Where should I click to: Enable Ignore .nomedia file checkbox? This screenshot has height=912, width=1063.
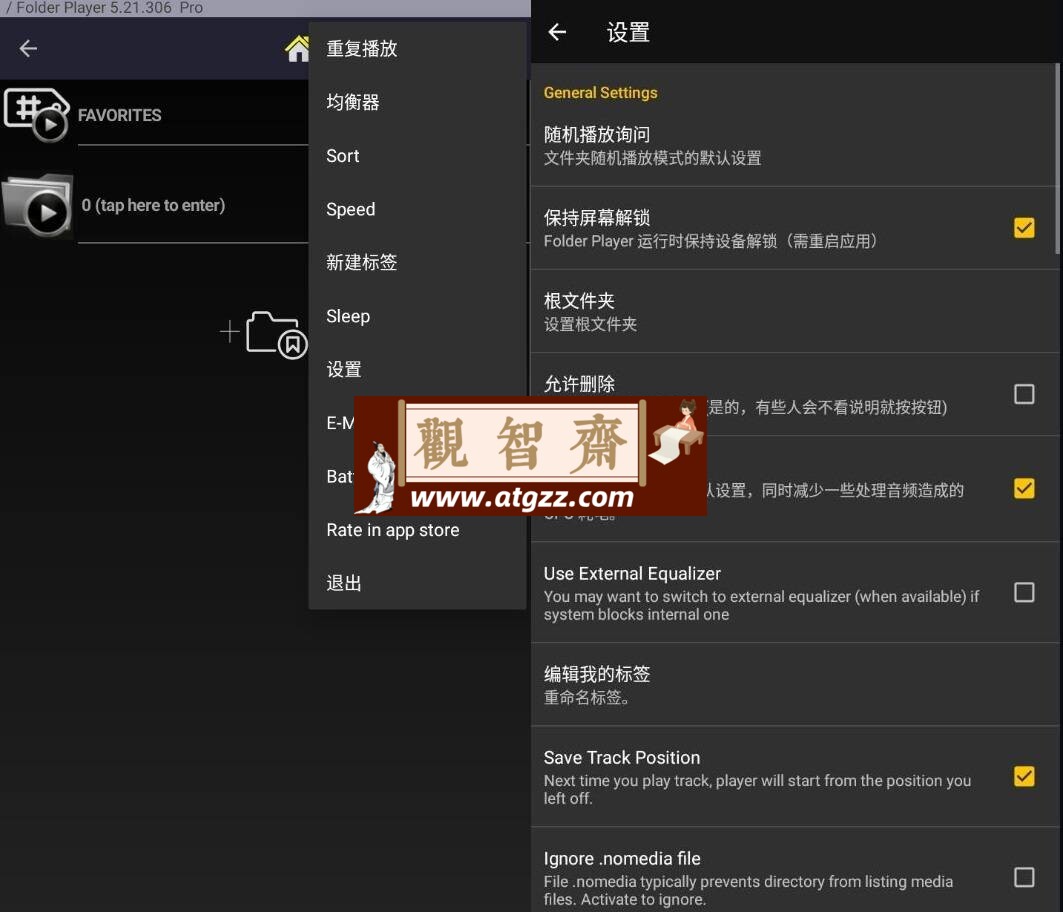(x=1024, y=877)
